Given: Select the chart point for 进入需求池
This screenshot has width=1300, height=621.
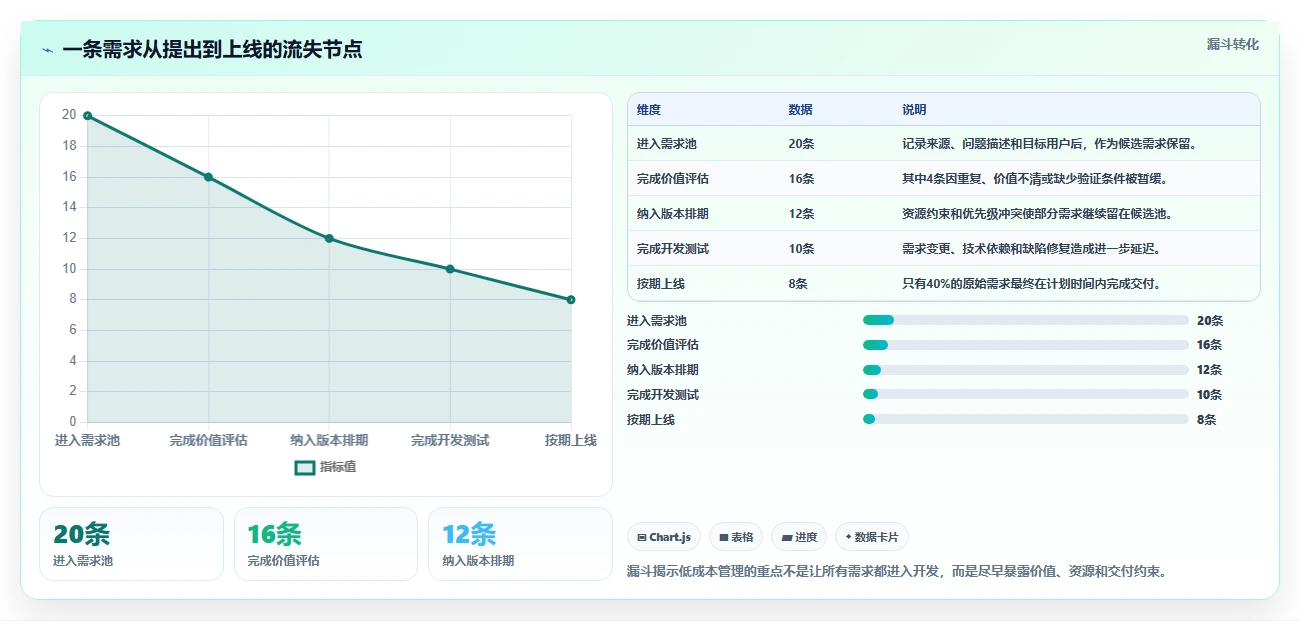Looking at the screenshot, I should (x=88, y=116).
